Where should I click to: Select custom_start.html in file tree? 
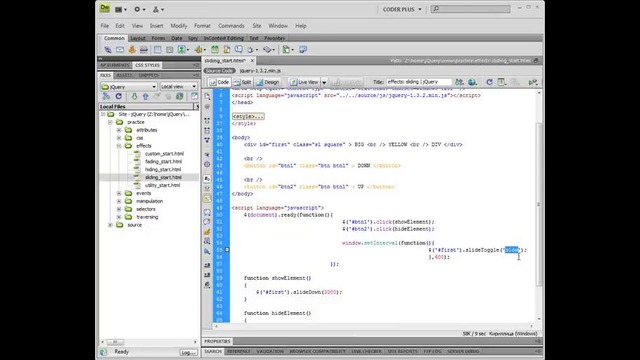click(x=164, y=154)
